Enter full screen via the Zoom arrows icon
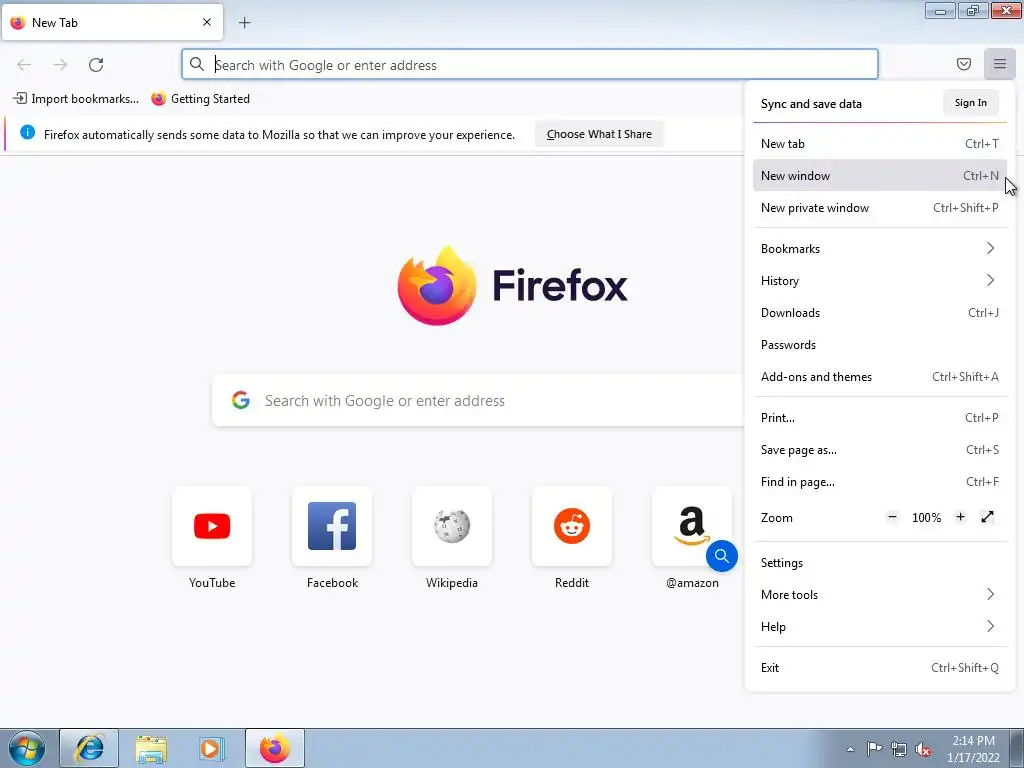This screenshot has height=768, width=1024. [x=987, y=517]
